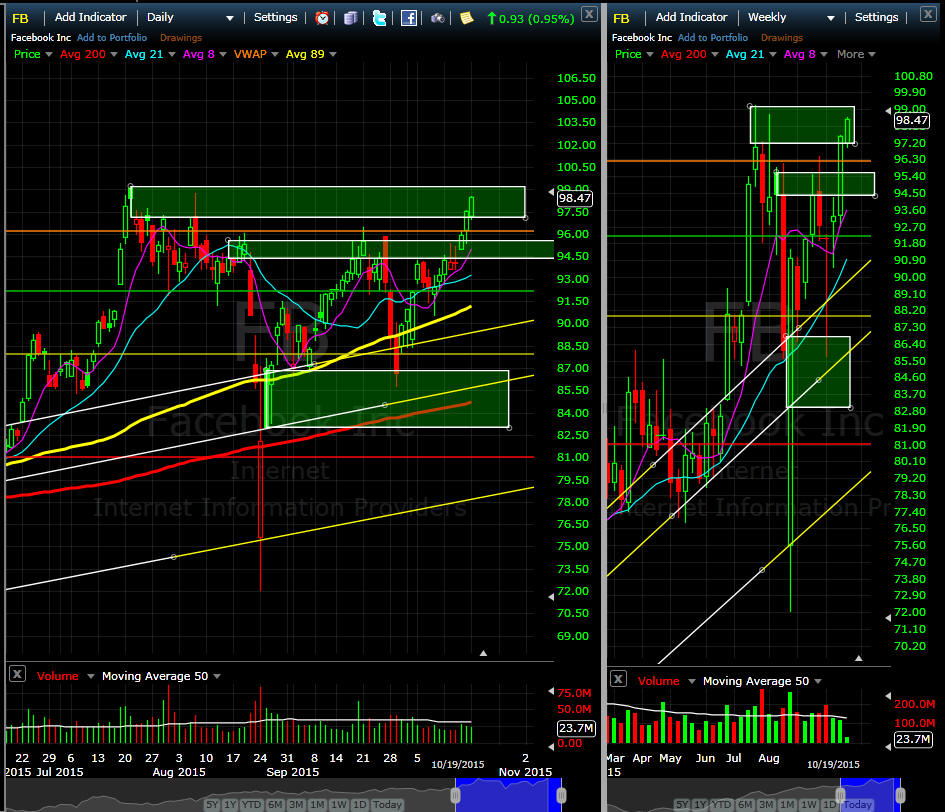Select the 6M range button in daily chart
945x812 pixels.
coord(275,804)
